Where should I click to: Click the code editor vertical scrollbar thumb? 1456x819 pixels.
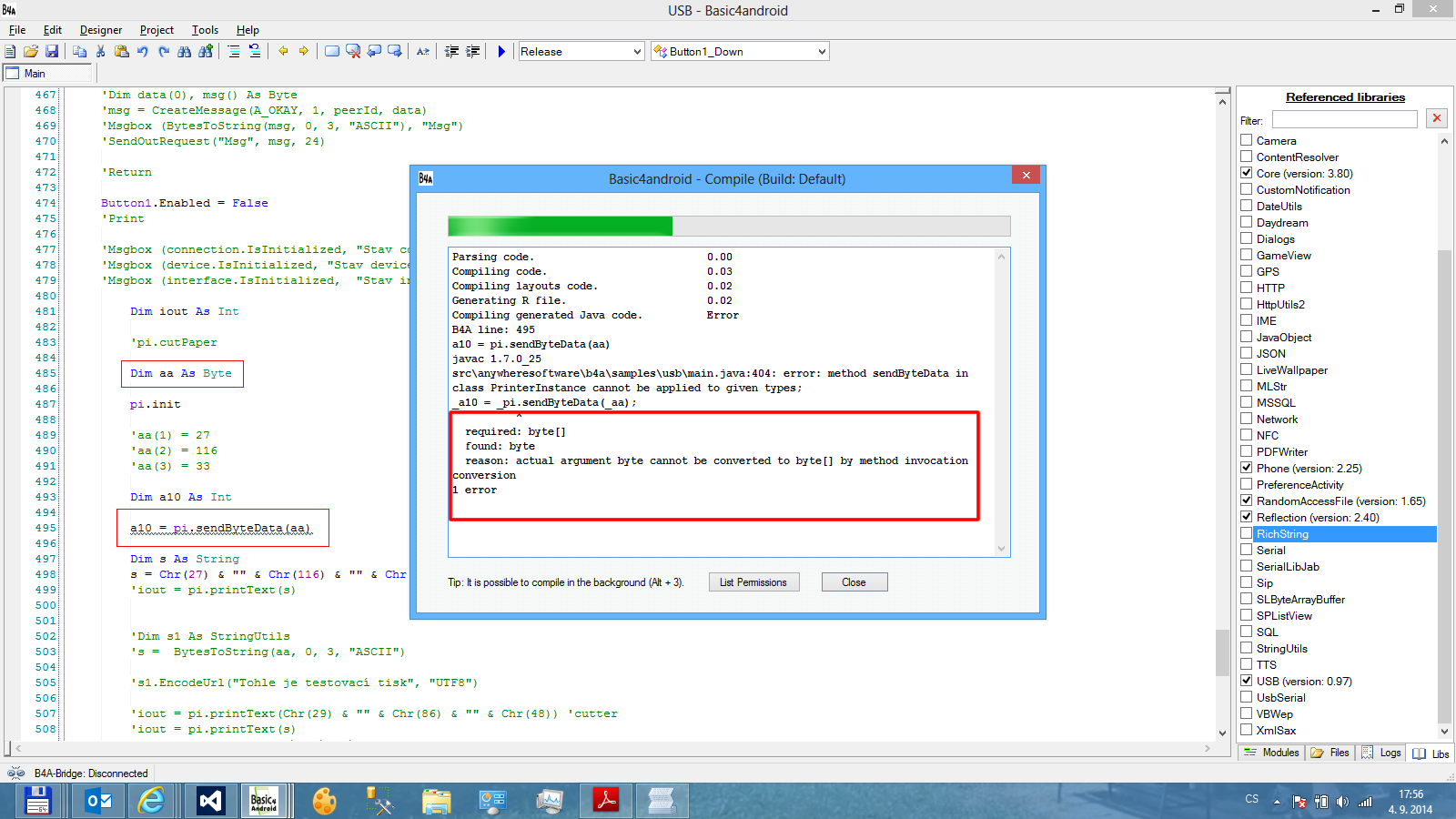coord(1222,652)
